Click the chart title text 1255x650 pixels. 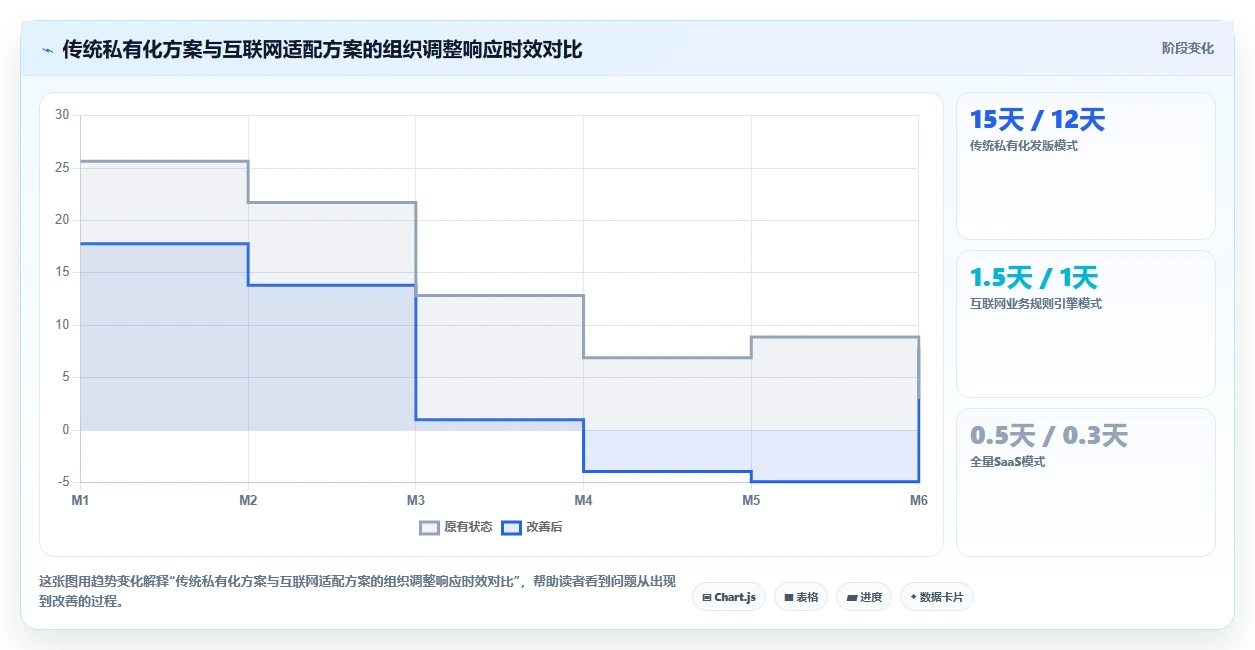[322, 49]
